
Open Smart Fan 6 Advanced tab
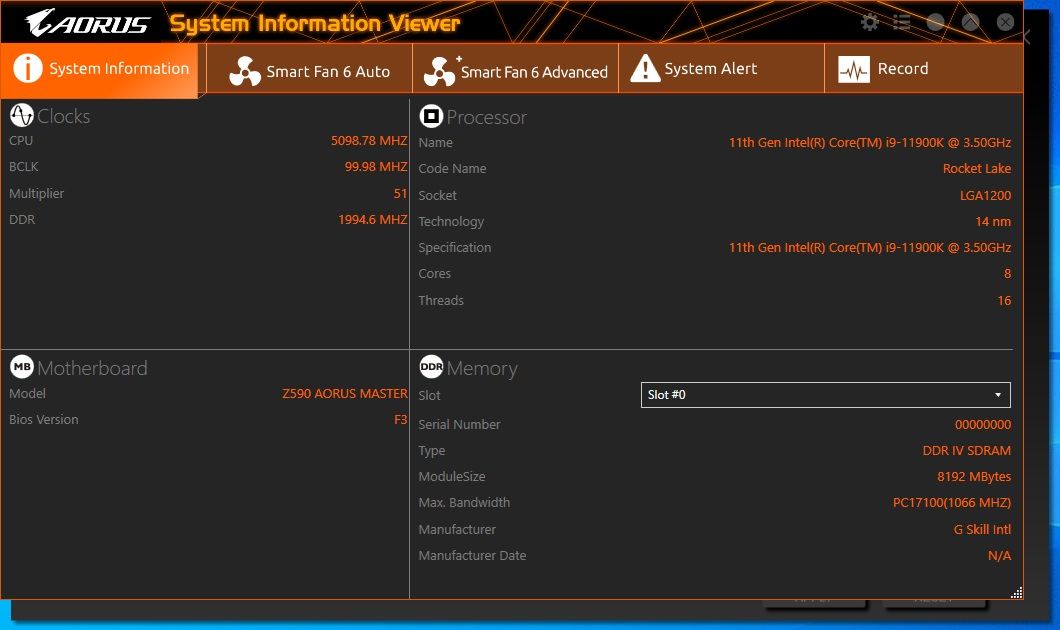[x=516, y=69]
